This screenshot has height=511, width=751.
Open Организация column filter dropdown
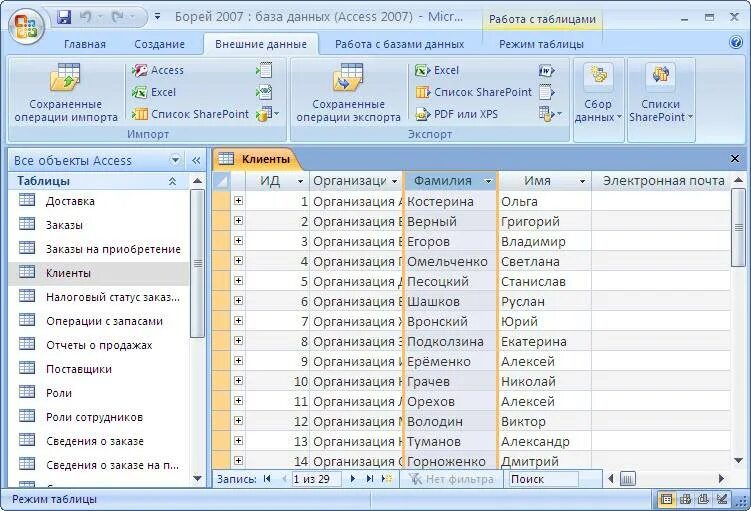[395, 181]
